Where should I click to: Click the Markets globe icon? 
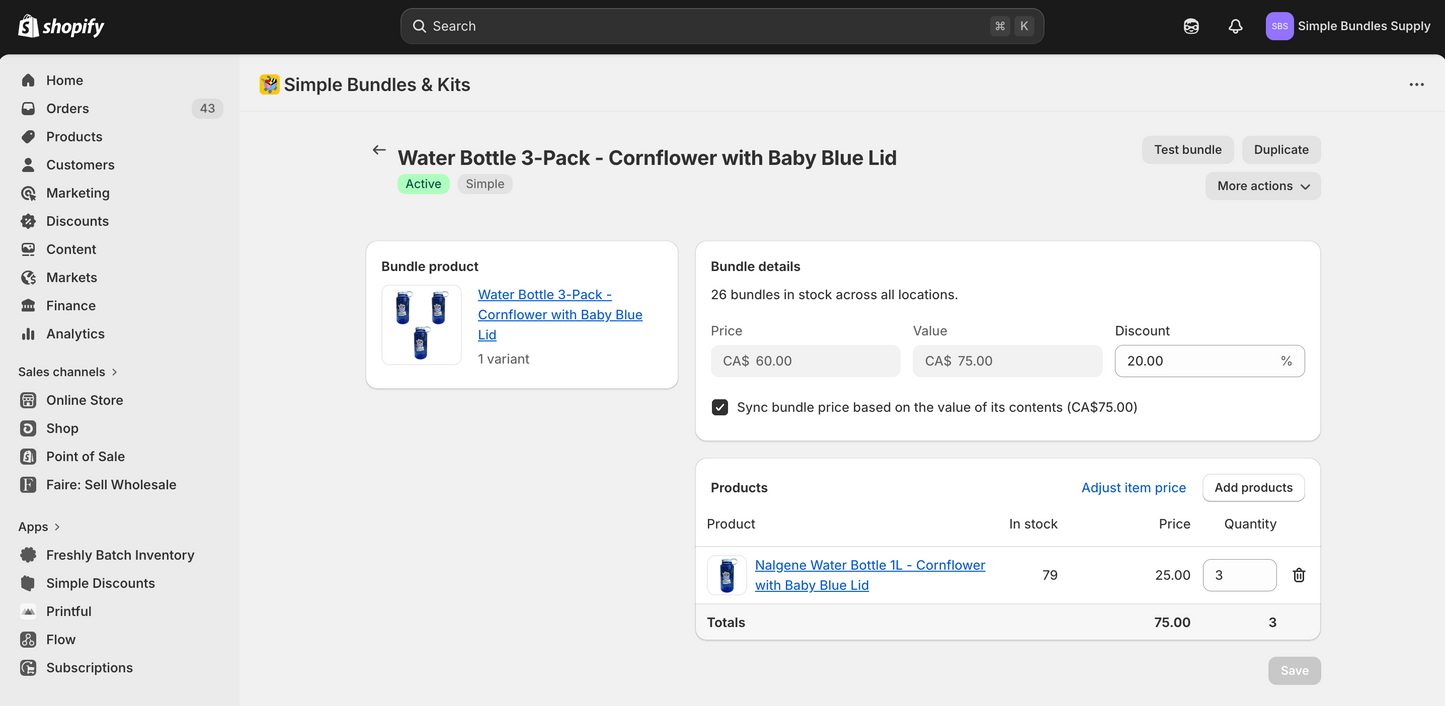coord(28,277)
